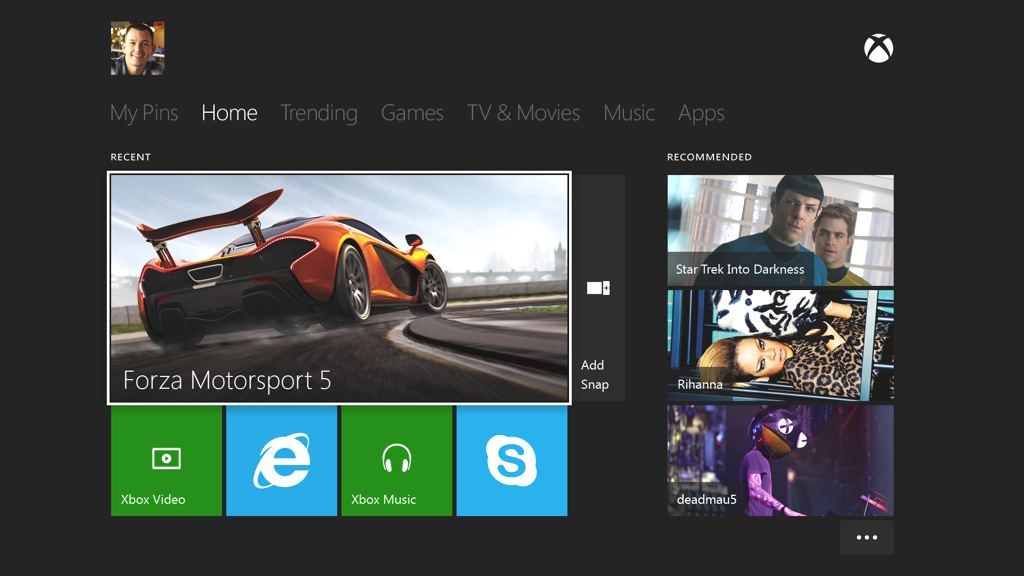Select the Rihanna recommended tile

780,345
